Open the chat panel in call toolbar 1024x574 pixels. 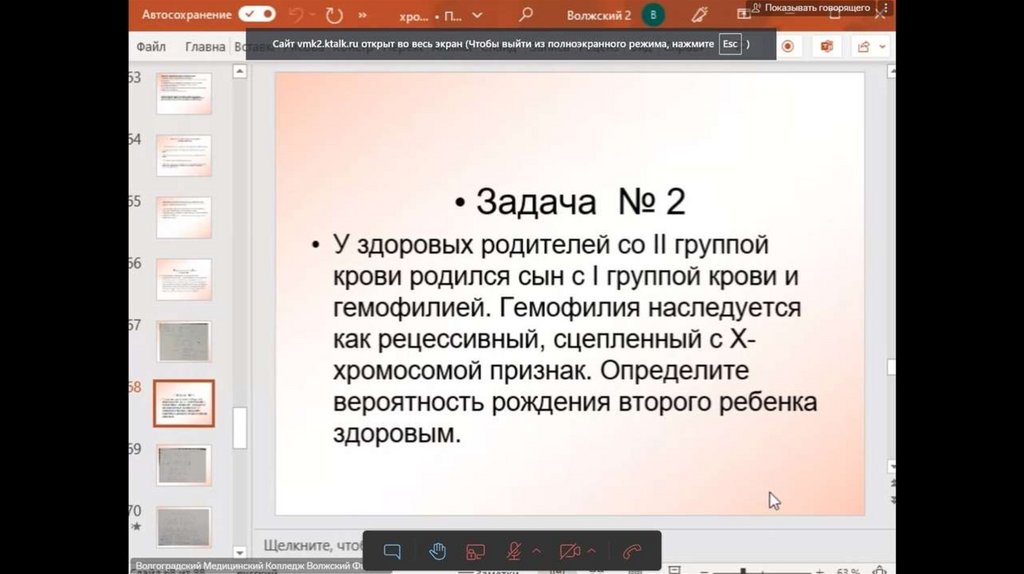pyautogui.click(x=392, y=551)
